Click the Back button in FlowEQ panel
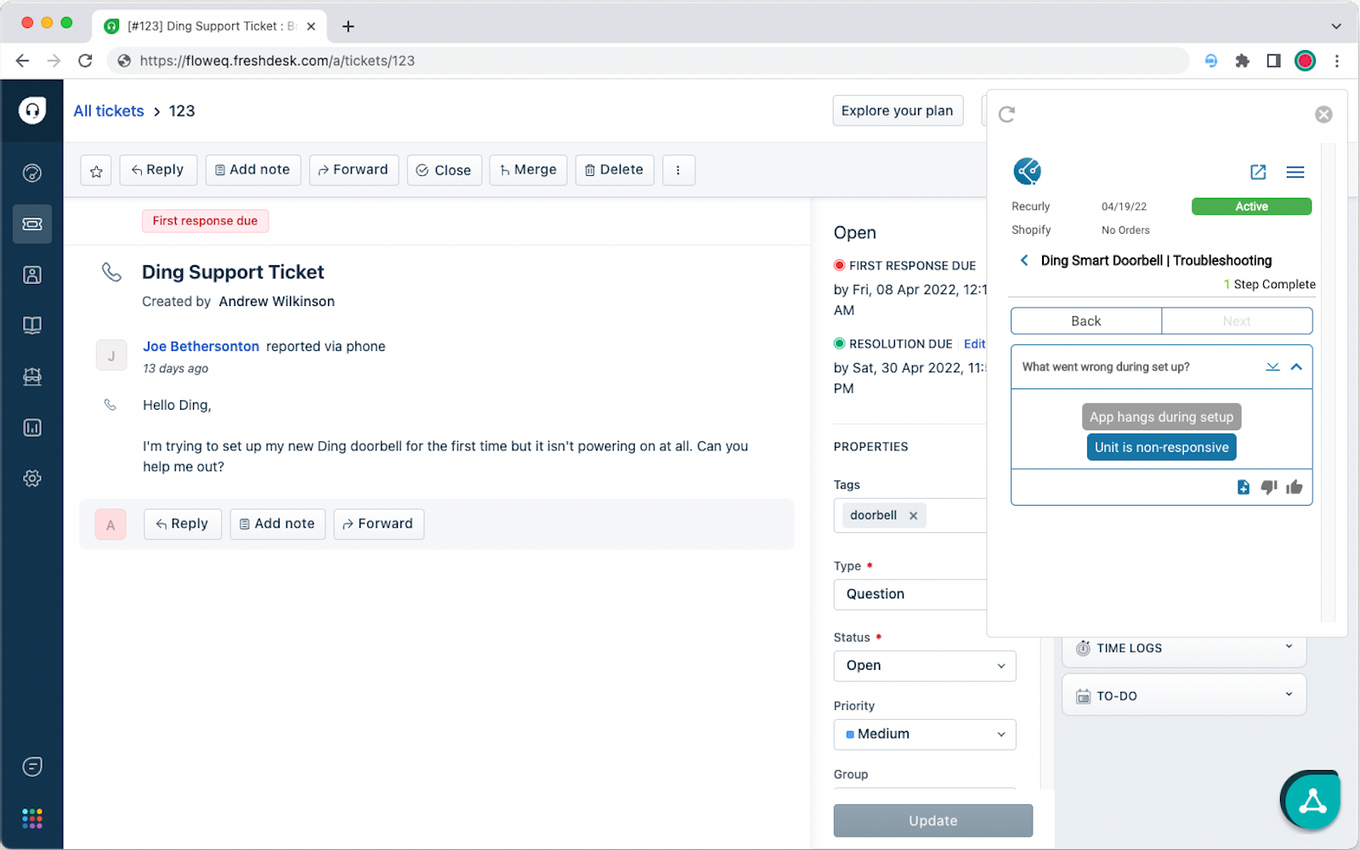 1086,321
